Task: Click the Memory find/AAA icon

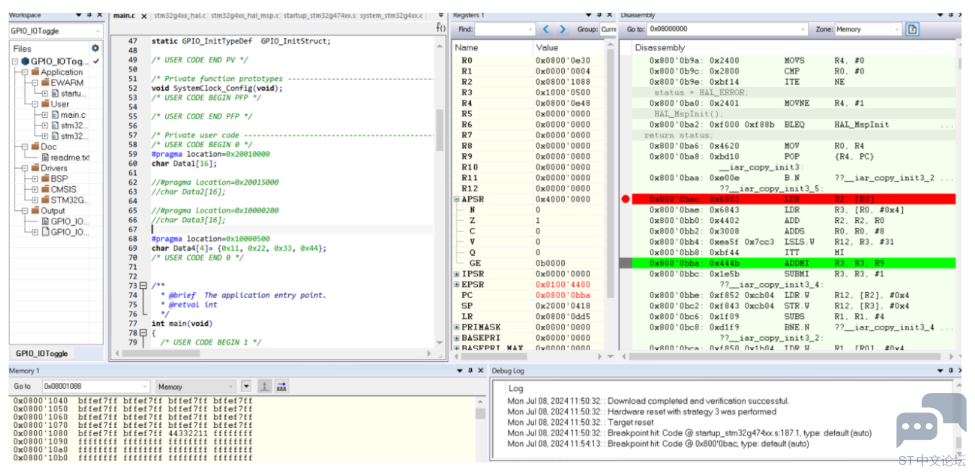Action: pyautogui.click(x=281, y=387)
